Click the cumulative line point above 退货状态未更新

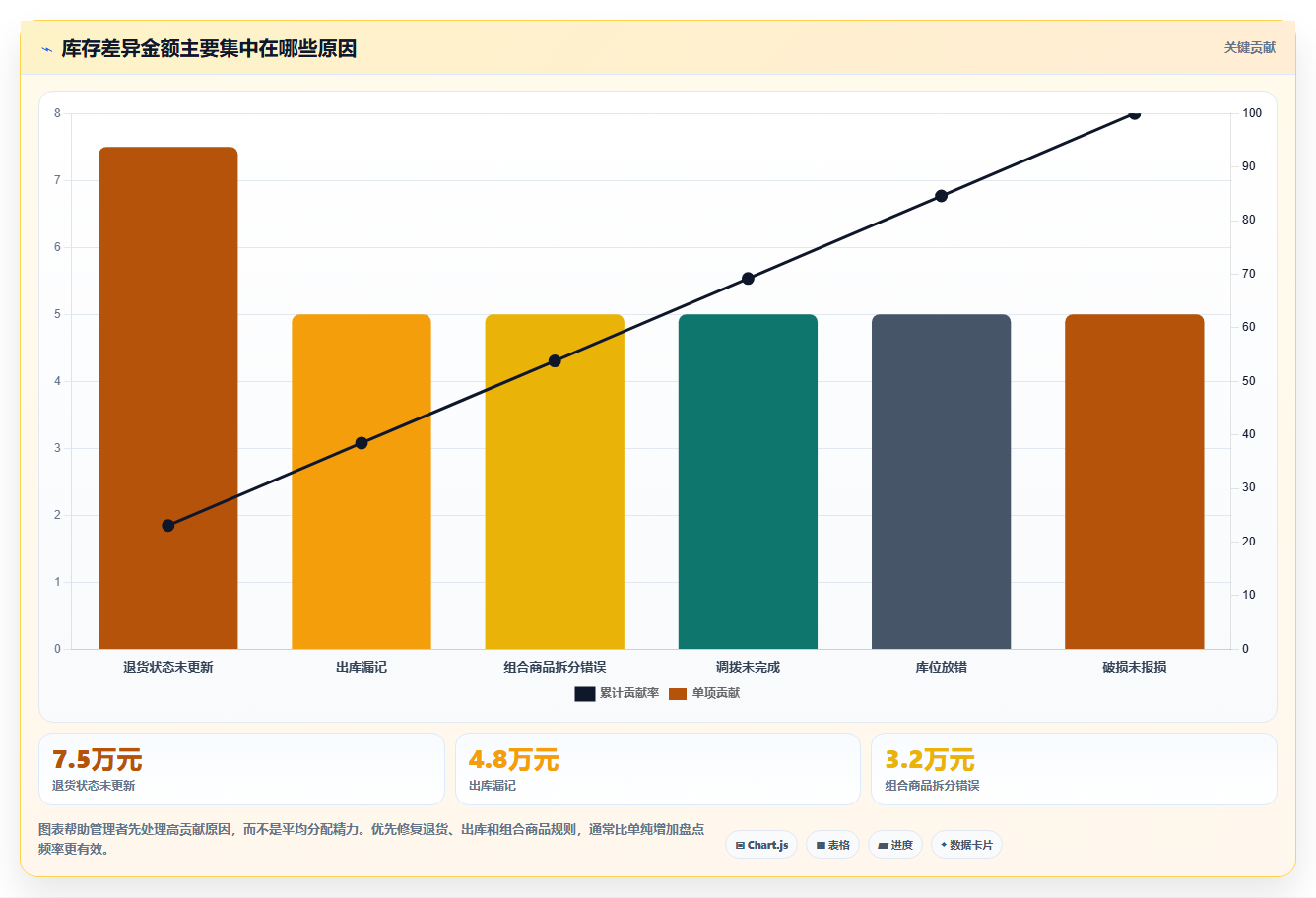(168, 526)
